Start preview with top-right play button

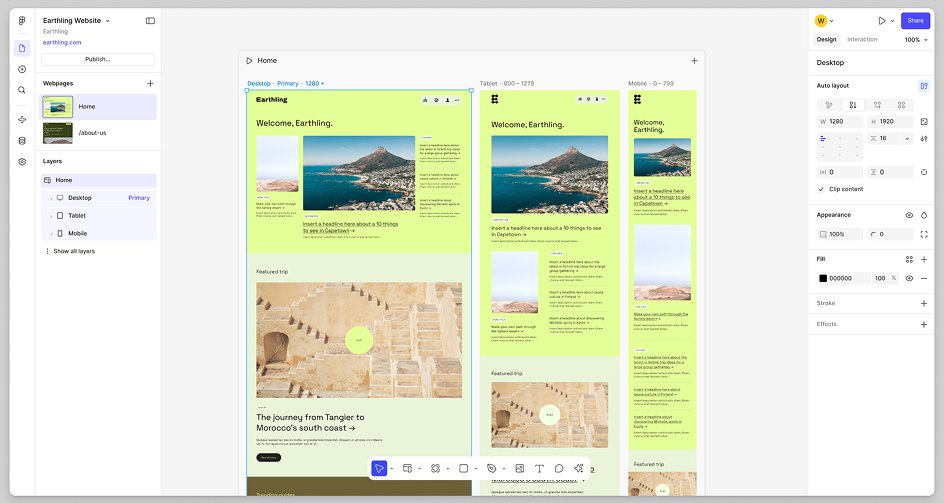point(882,21)
